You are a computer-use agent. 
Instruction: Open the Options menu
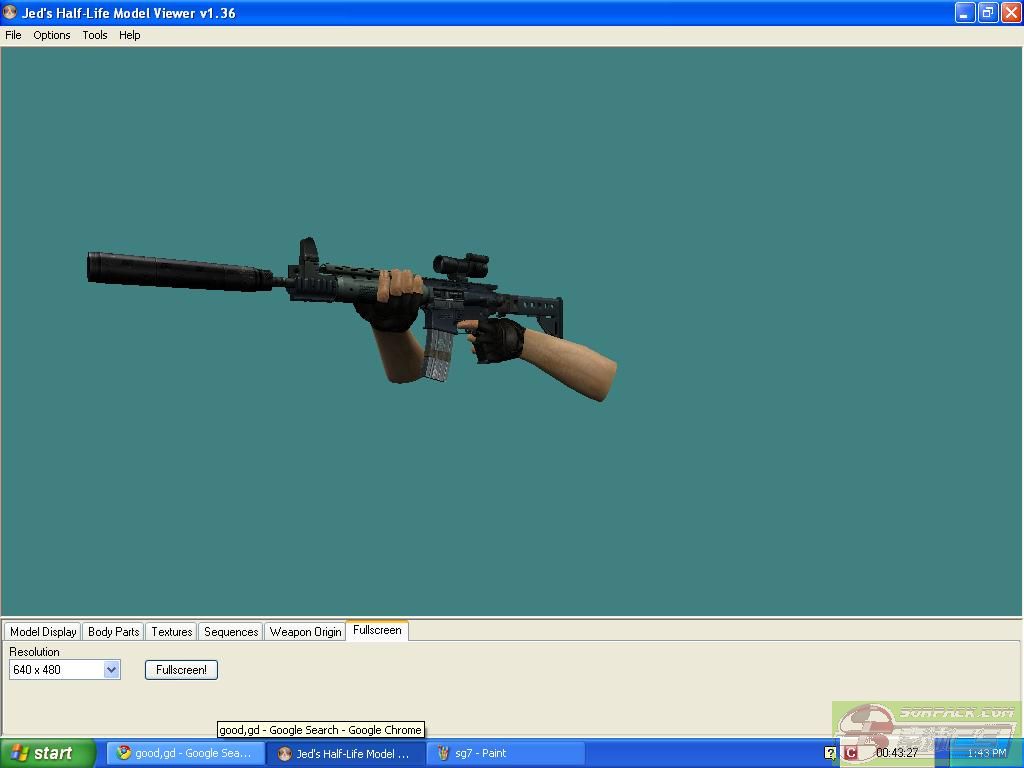52,35
